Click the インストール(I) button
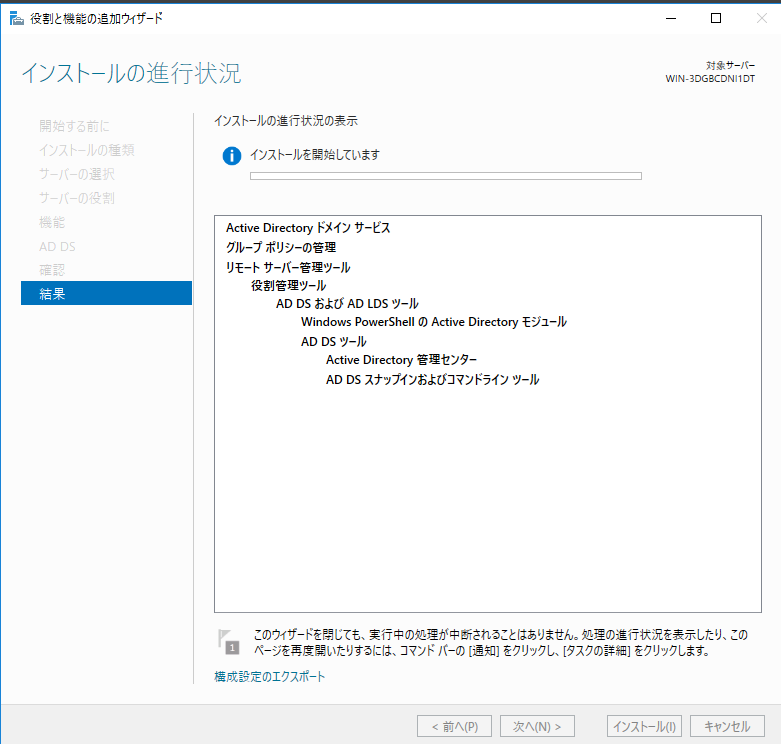This screenshot has width=781, height=744. click(644, 727)
